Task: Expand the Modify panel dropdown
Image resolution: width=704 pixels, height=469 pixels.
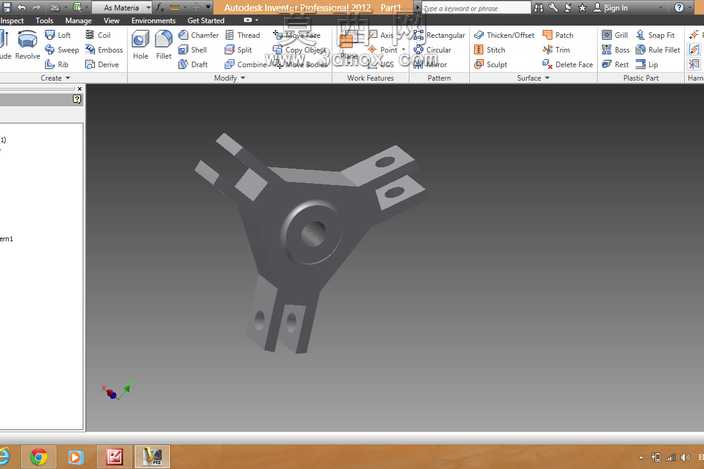Action: (229, 78)
